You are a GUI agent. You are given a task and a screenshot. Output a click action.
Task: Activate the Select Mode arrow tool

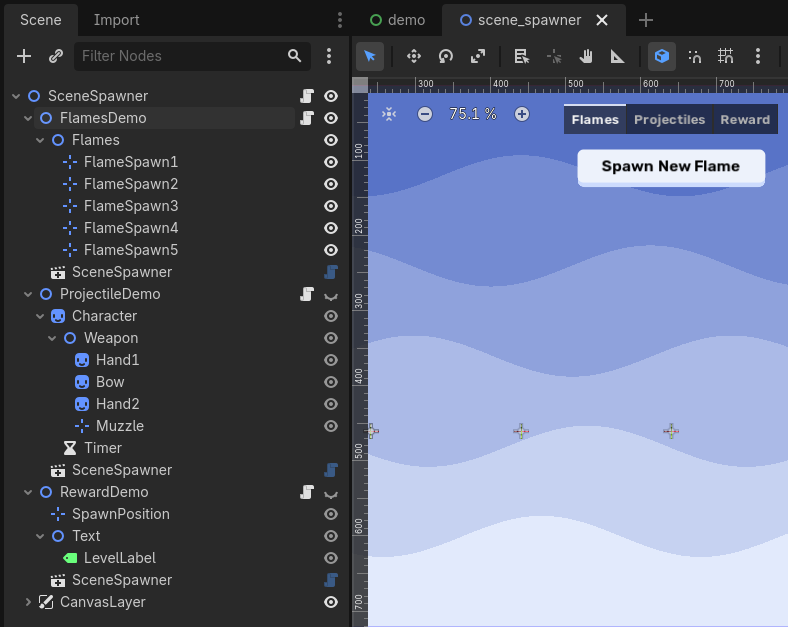(370, 56)
